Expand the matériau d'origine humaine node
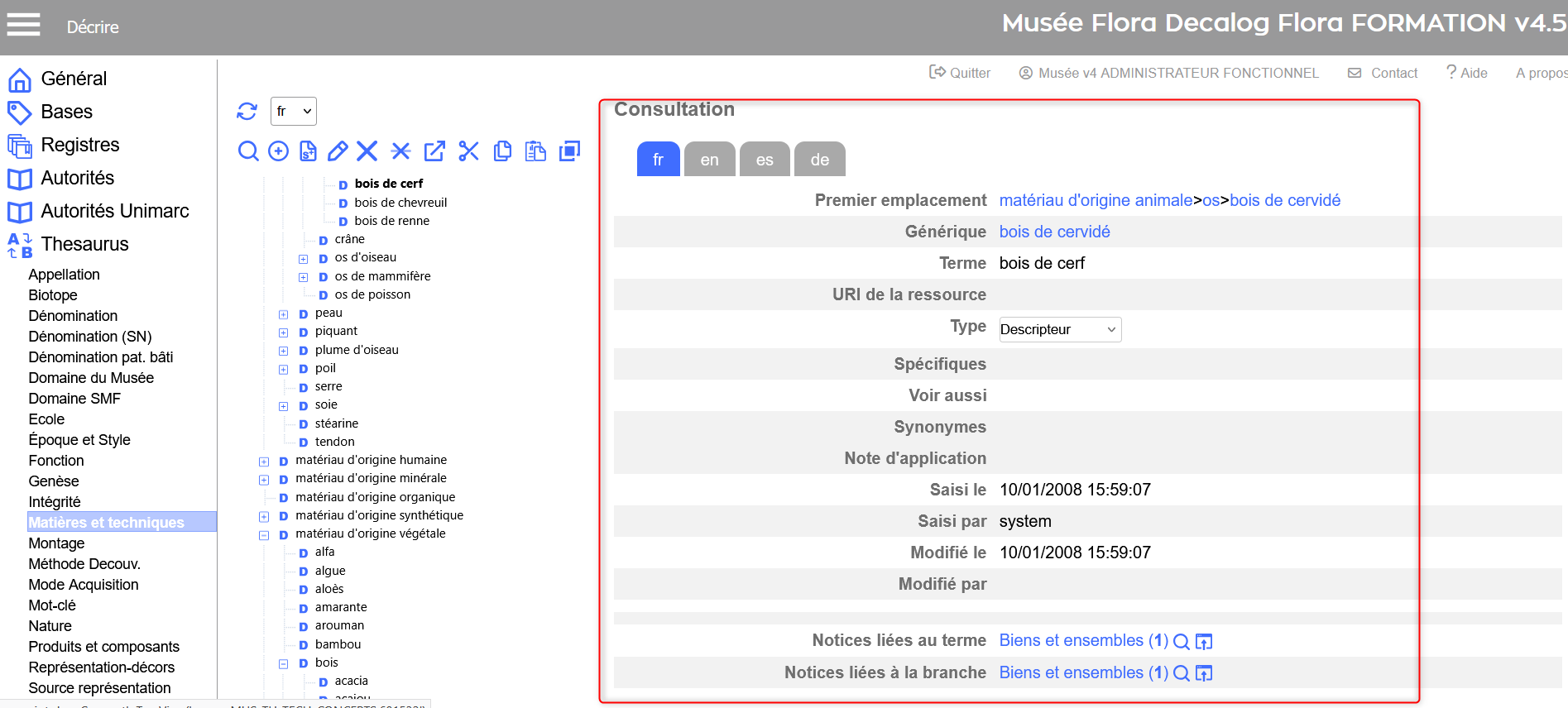 264,462
